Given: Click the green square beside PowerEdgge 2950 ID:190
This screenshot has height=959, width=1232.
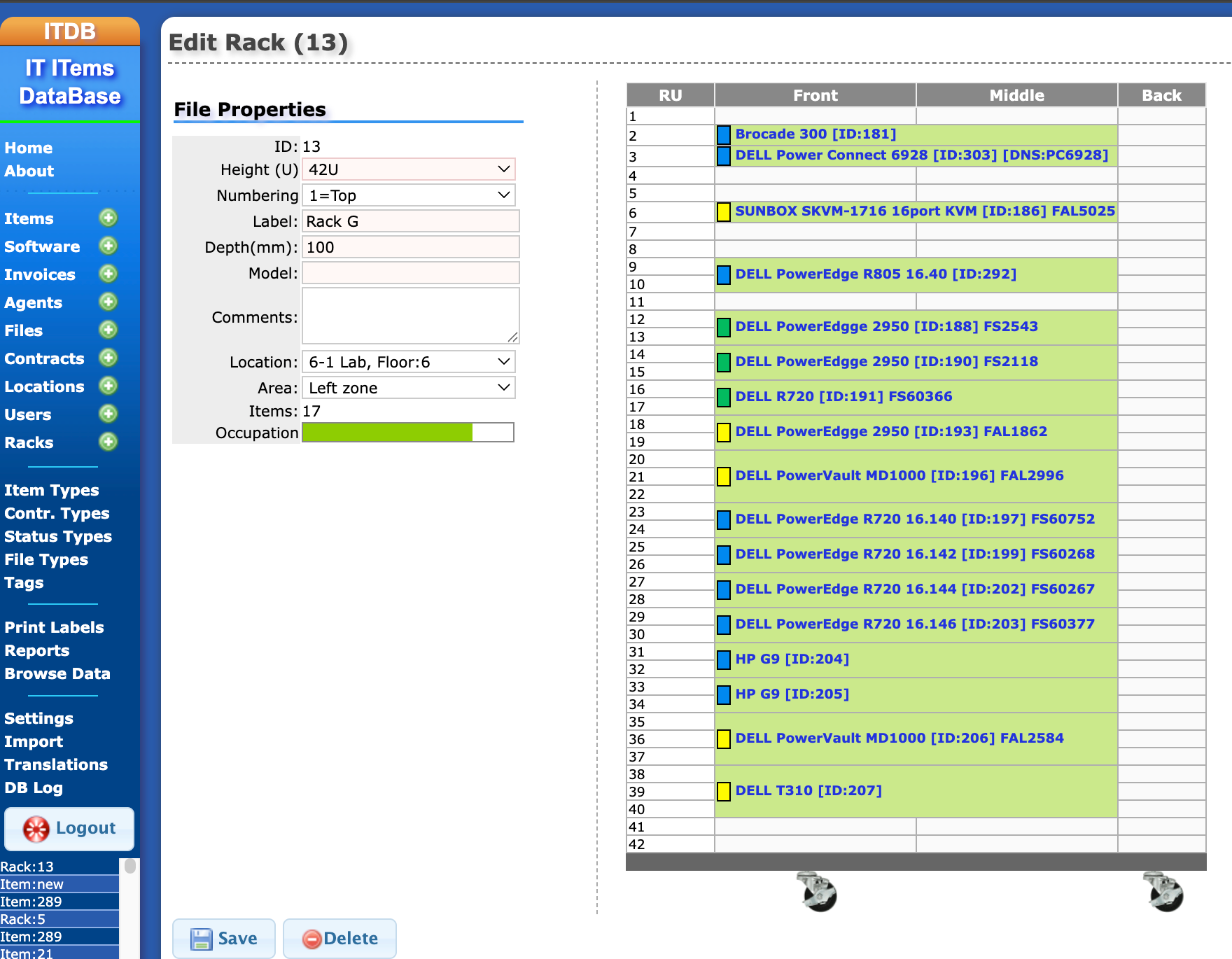Looking at the screenshot, I should click(724, 362).
